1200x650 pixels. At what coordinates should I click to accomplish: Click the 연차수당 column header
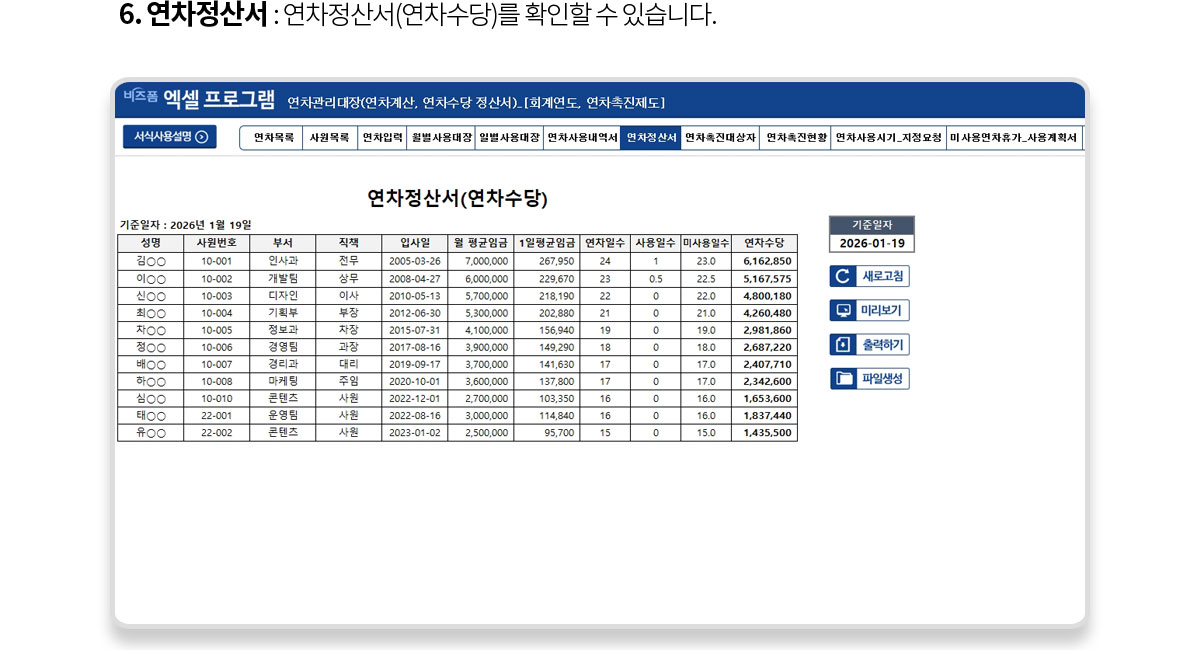764,243
